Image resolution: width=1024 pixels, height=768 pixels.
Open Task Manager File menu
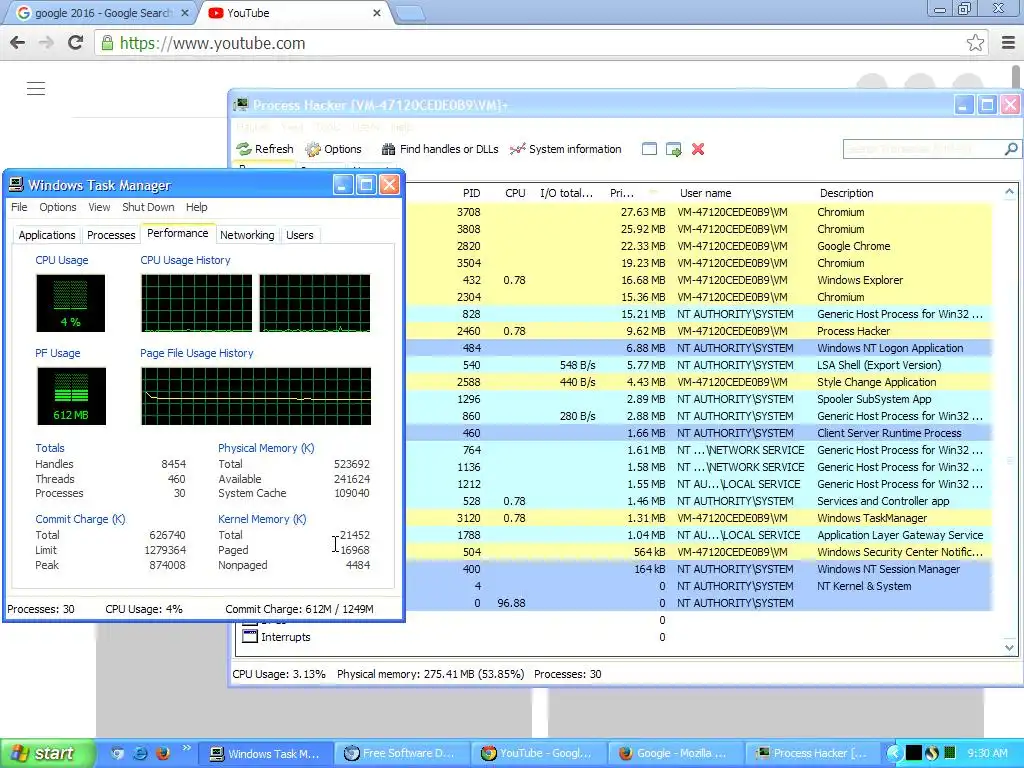(19, 207)
